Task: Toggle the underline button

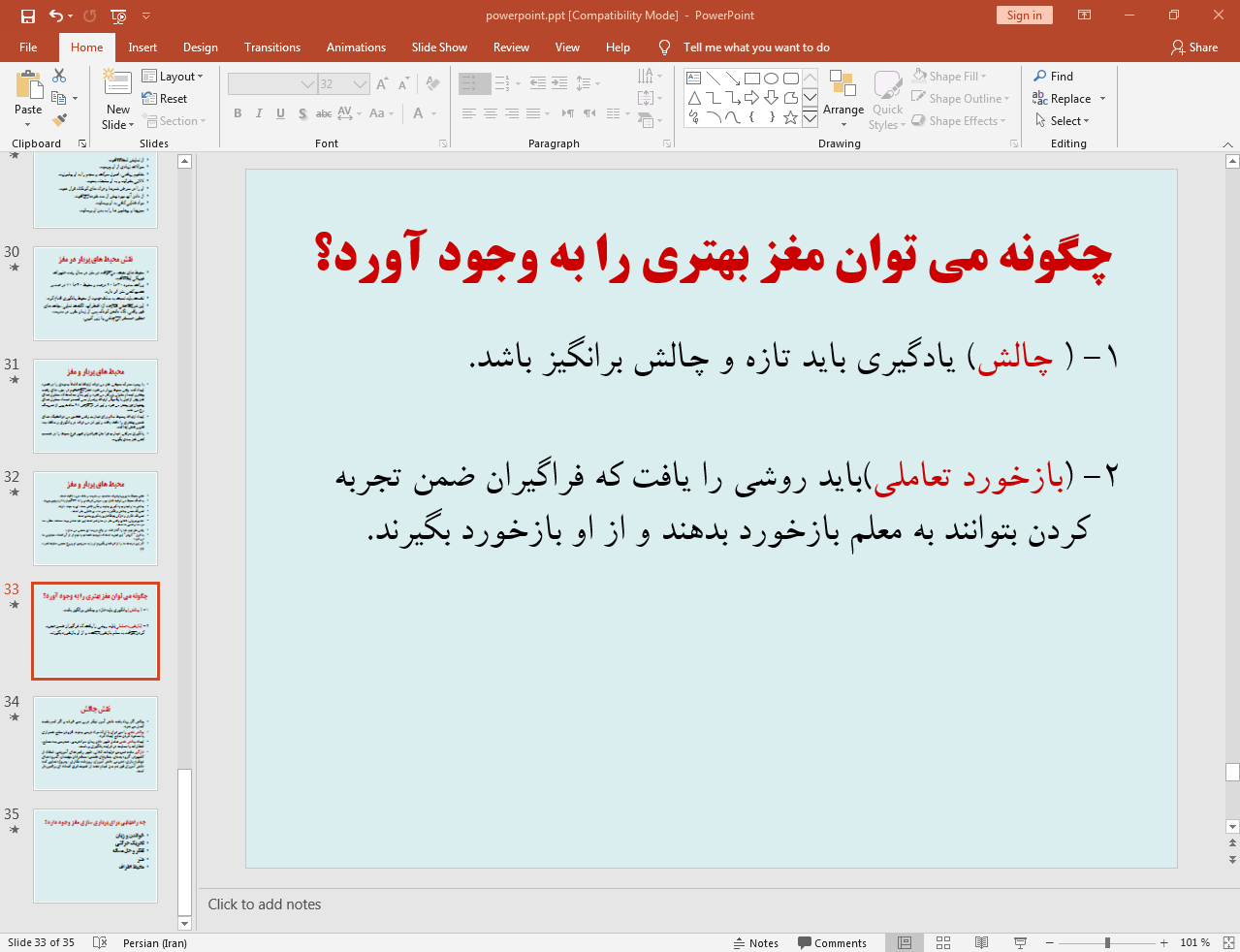Action: [279, 113]
